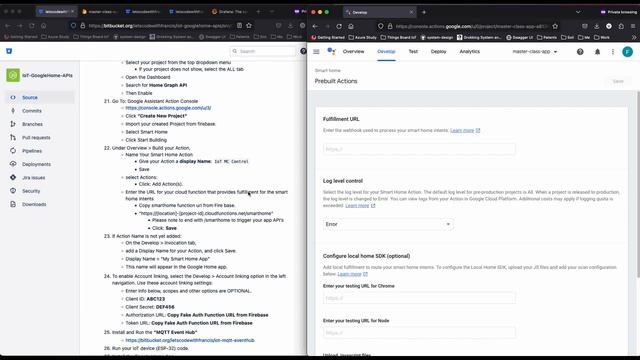Screen dimensions: 640x360
Task: Bookmark the Actions Console page star
Action: (555, 26)
